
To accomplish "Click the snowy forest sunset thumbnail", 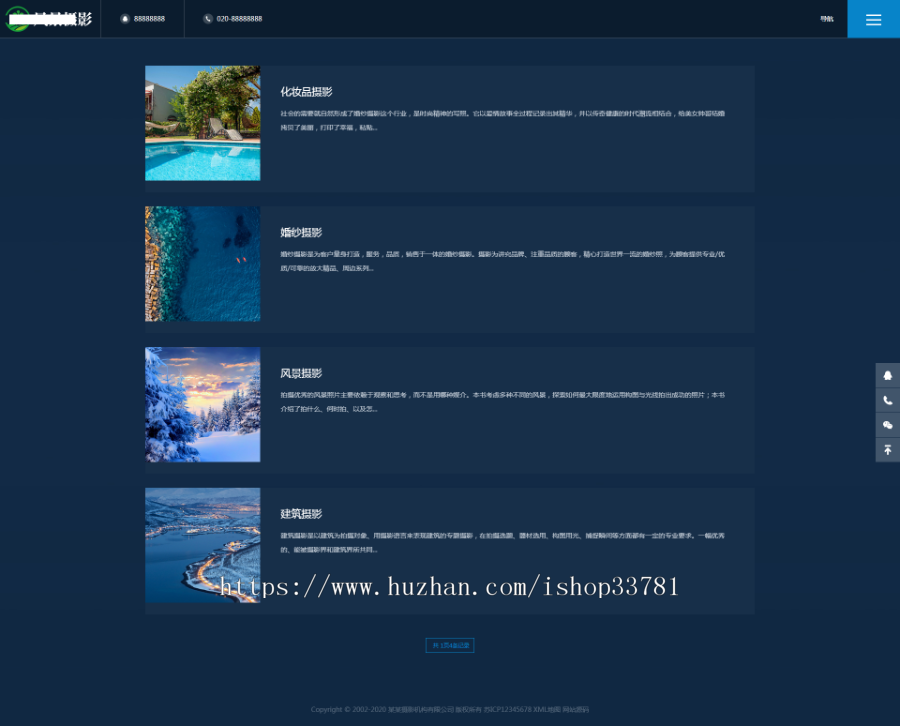I will (x=202, y=404).
